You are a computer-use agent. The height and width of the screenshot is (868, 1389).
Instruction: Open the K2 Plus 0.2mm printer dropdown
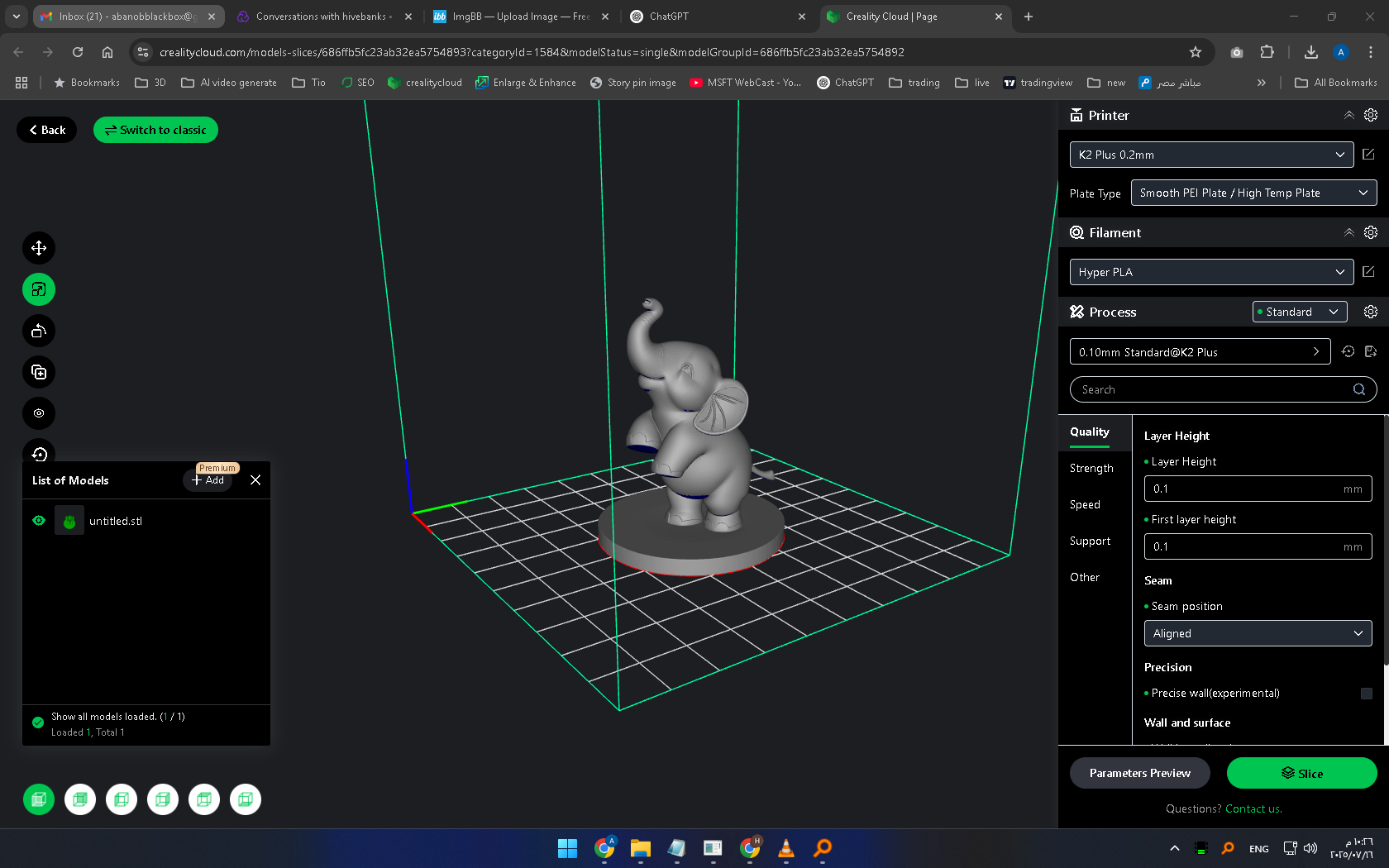(x=1211, y=155)
